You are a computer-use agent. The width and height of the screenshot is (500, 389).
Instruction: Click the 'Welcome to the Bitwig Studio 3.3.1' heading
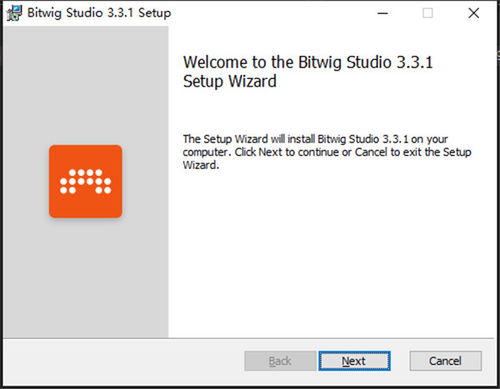[x=308, y=62]
